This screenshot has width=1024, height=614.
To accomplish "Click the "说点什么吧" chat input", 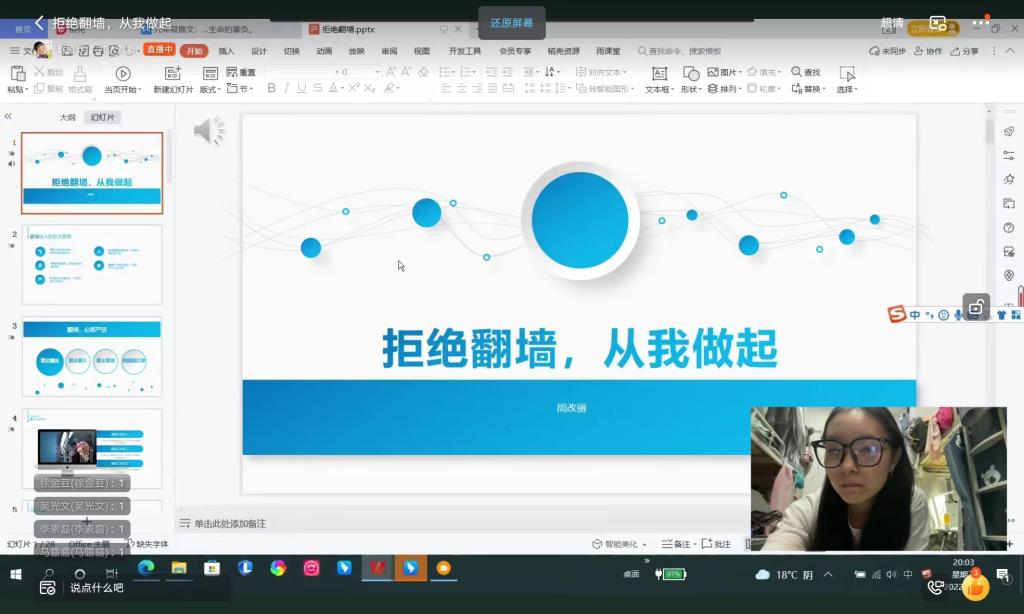I will [x=132, y=588].
